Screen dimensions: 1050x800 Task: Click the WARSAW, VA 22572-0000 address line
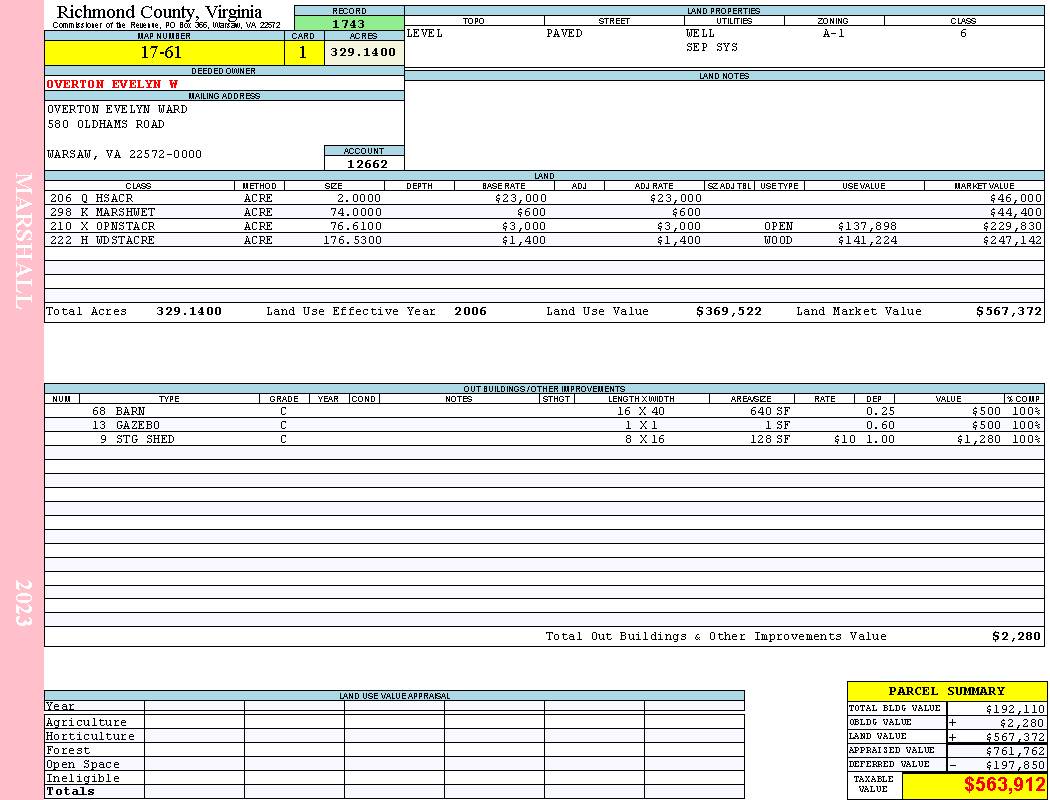124,154
